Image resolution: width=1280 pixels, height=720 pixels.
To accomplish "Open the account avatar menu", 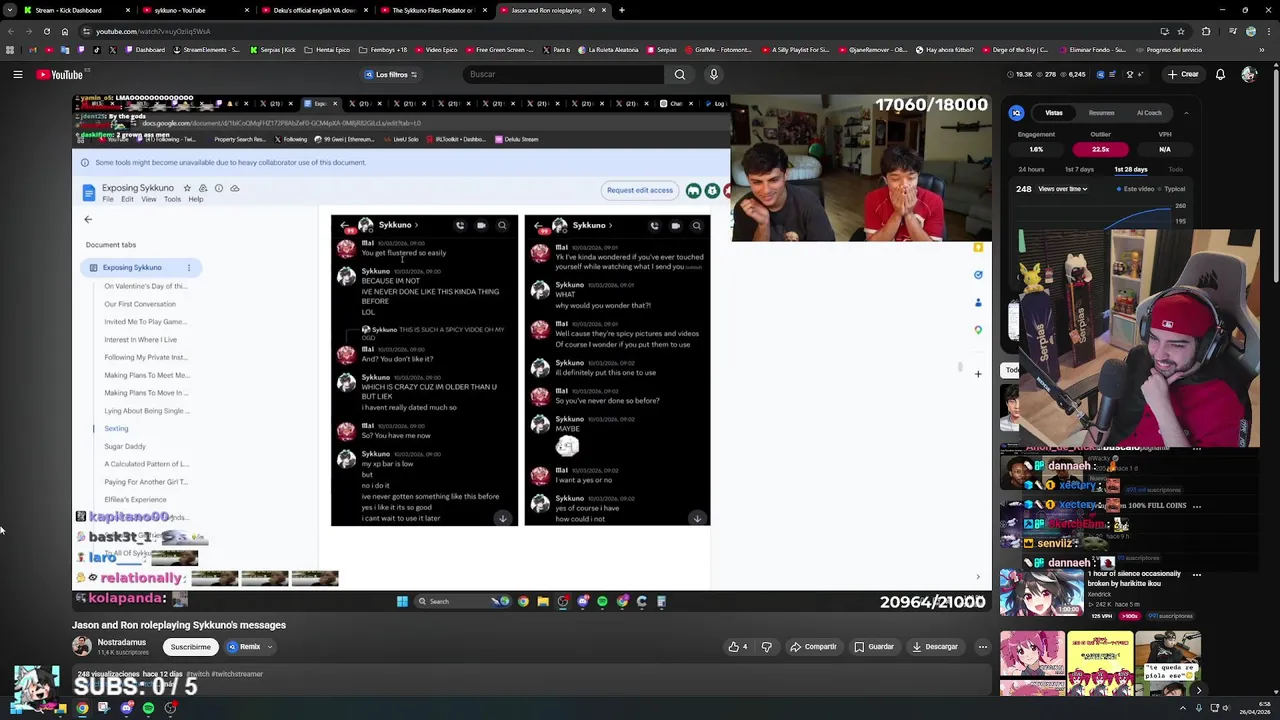I will point(1249,74).
